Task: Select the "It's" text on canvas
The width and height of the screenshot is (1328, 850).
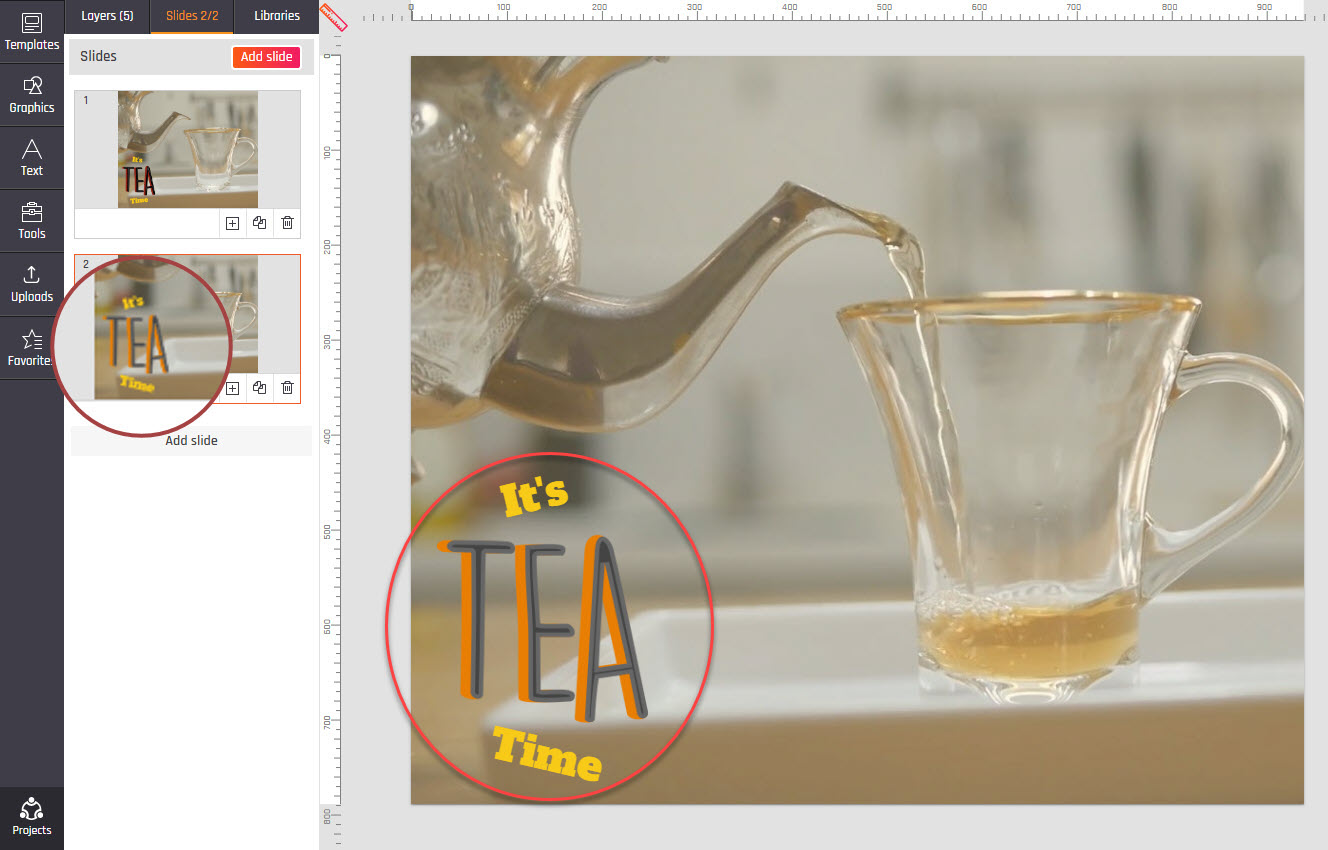Action: coord(534,496)
